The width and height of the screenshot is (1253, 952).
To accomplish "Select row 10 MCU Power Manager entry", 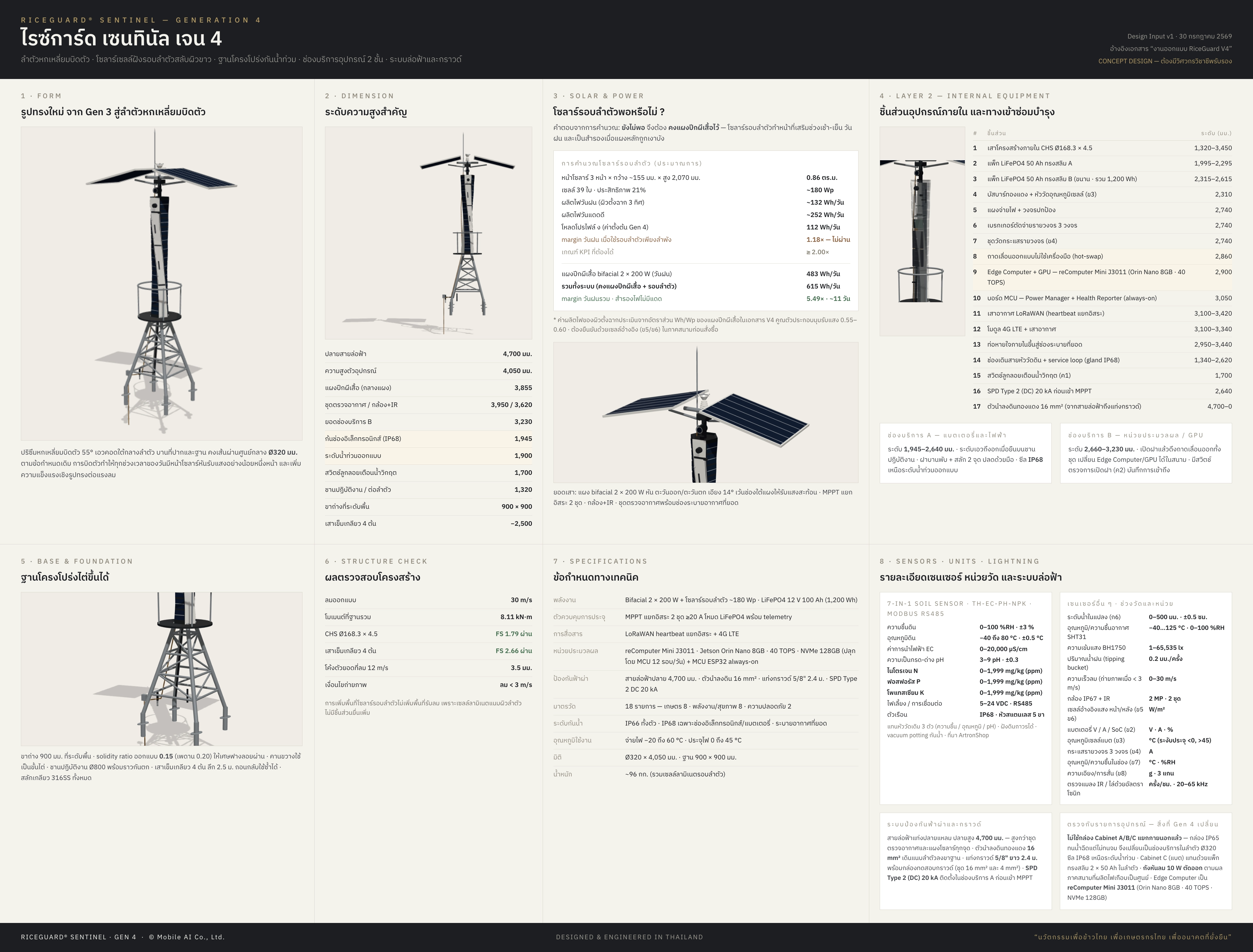I will click(x=1102, y=298).
